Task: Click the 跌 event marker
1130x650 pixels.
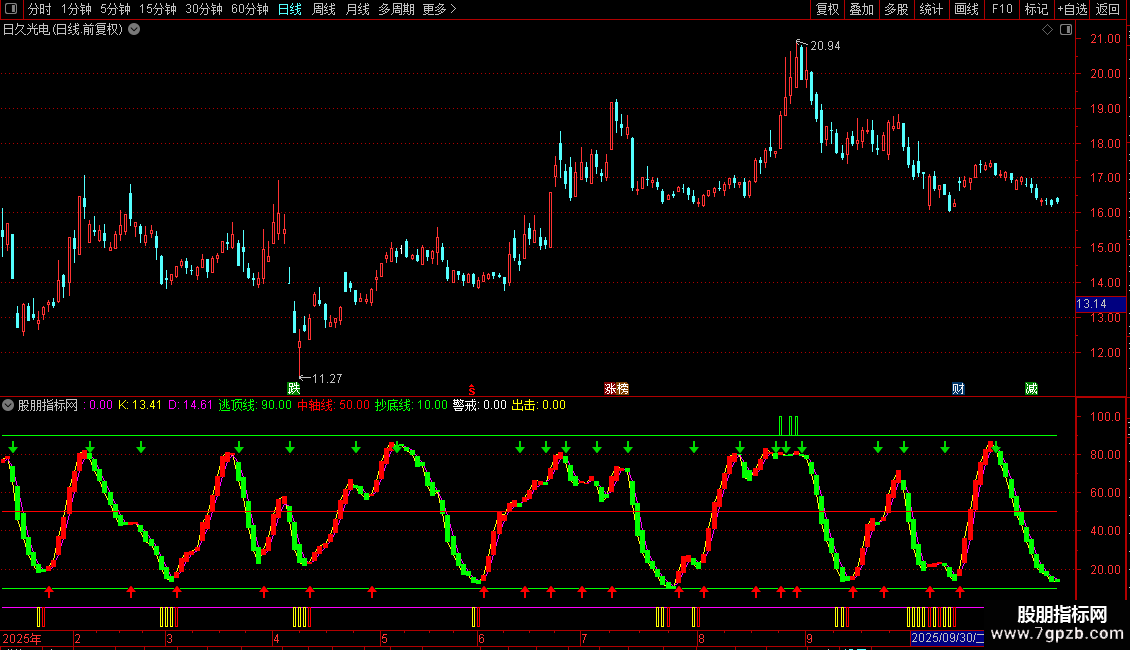Action: (x=294, y=388)
